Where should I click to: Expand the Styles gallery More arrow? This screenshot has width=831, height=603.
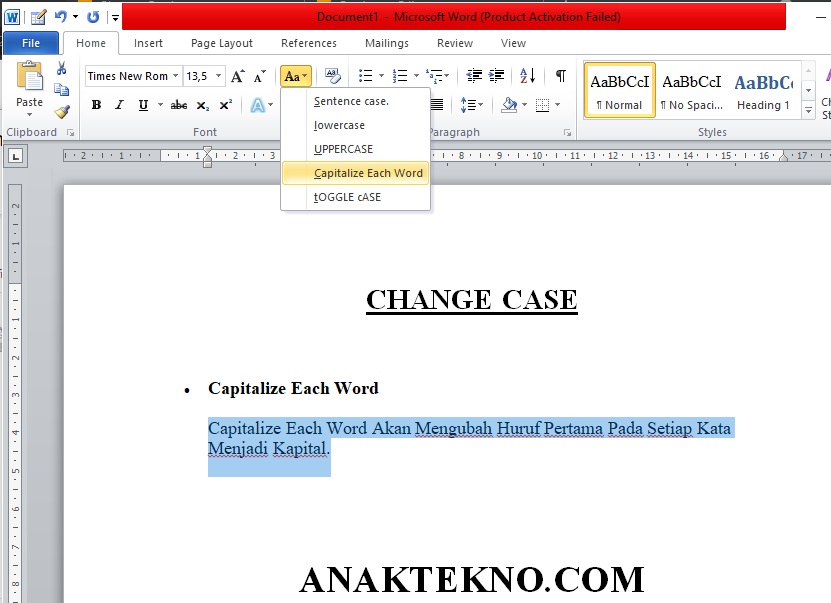point(808,110)
